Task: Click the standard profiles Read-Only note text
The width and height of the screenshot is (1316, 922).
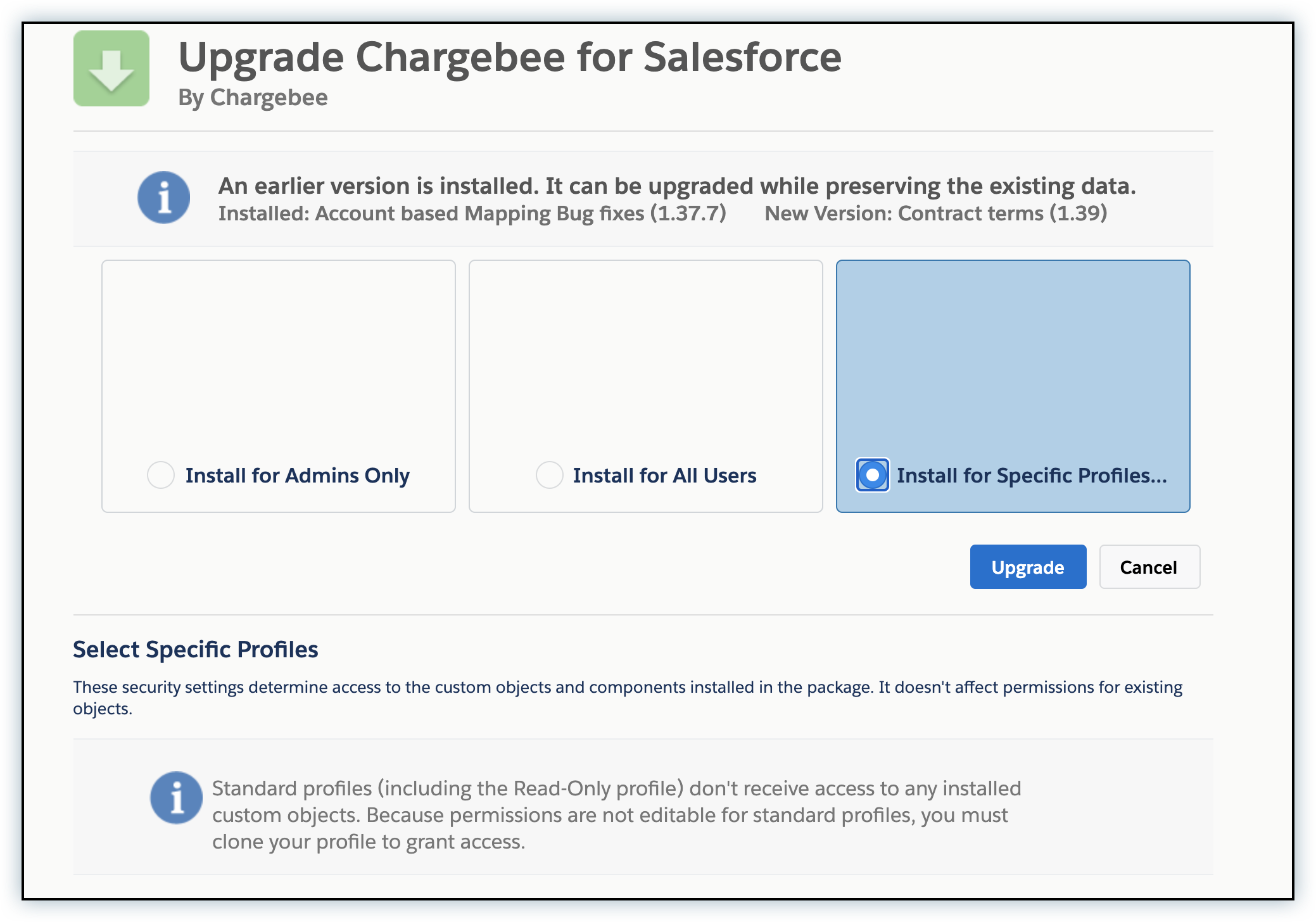Action: [616, 815]
